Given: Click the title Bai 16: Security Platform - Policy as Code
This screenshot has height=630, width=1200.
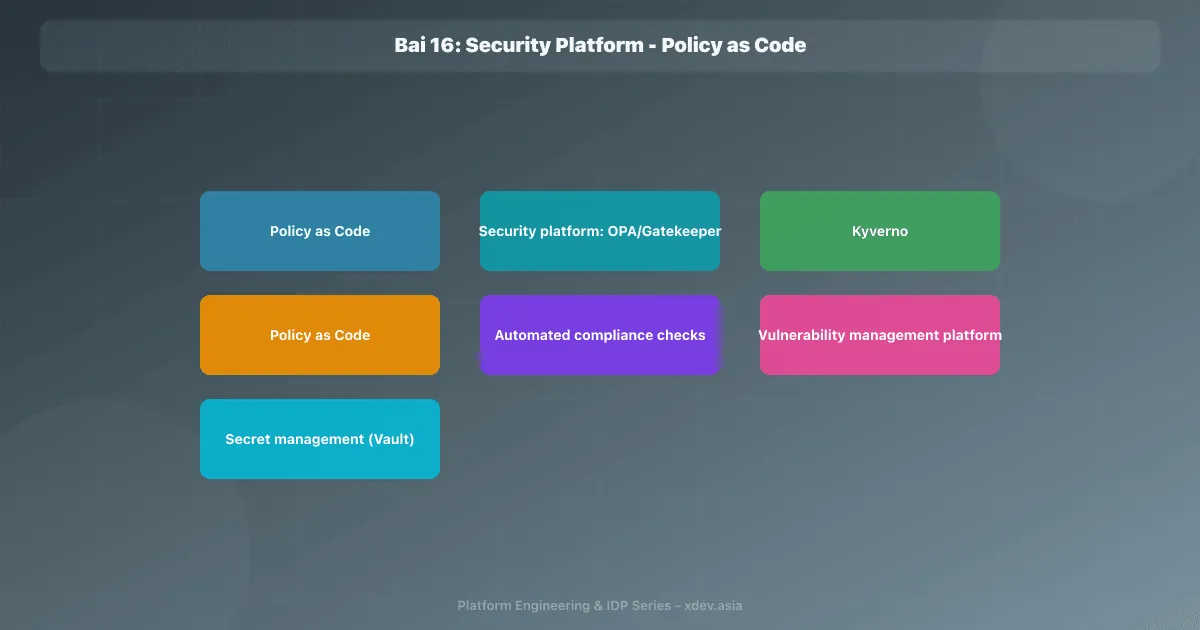Looking at the screenshot, I should click(600, 45).
